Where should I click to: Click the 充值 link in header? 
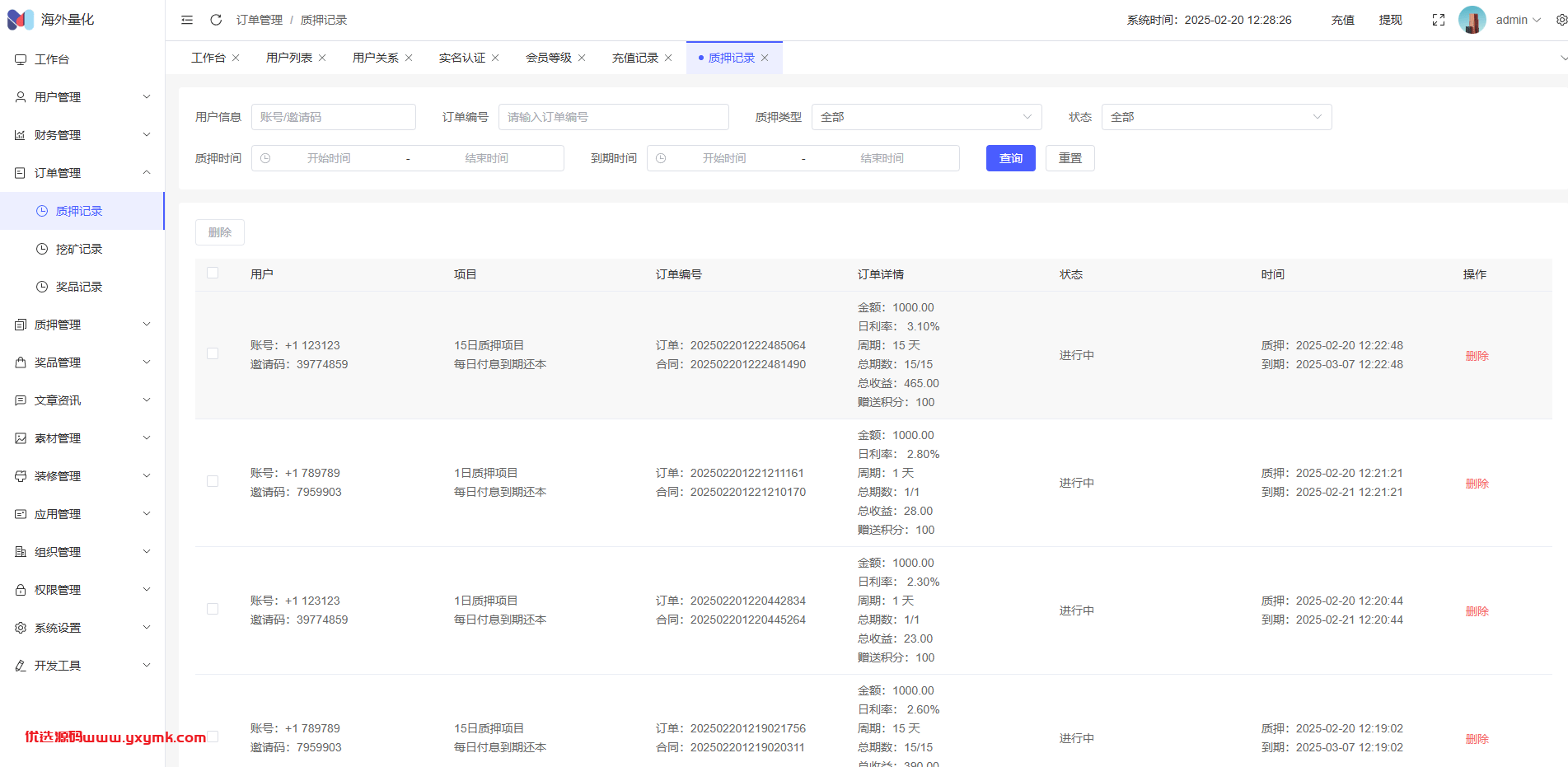click(1342, 20)
